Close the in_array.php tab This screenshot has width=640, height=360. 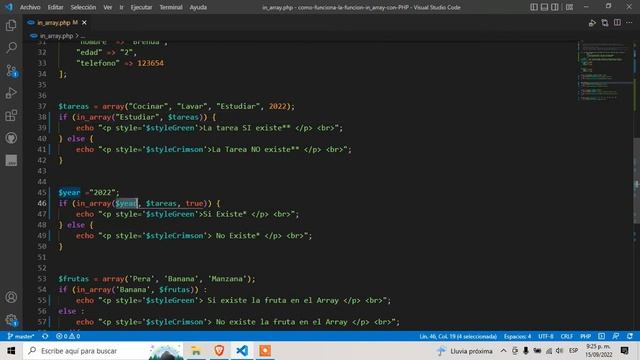pos(84,23)
